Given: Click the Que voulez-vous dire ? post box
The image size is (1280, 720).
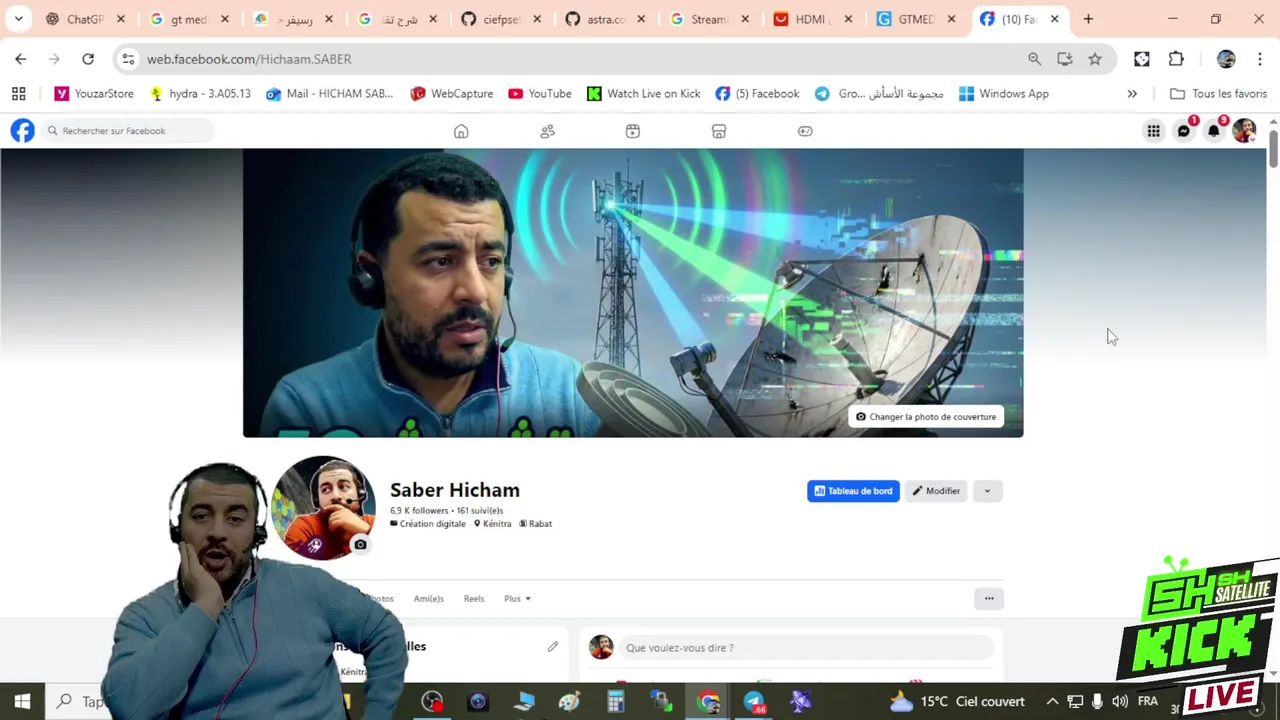Looking at the screenshot, I should (806, 648).
